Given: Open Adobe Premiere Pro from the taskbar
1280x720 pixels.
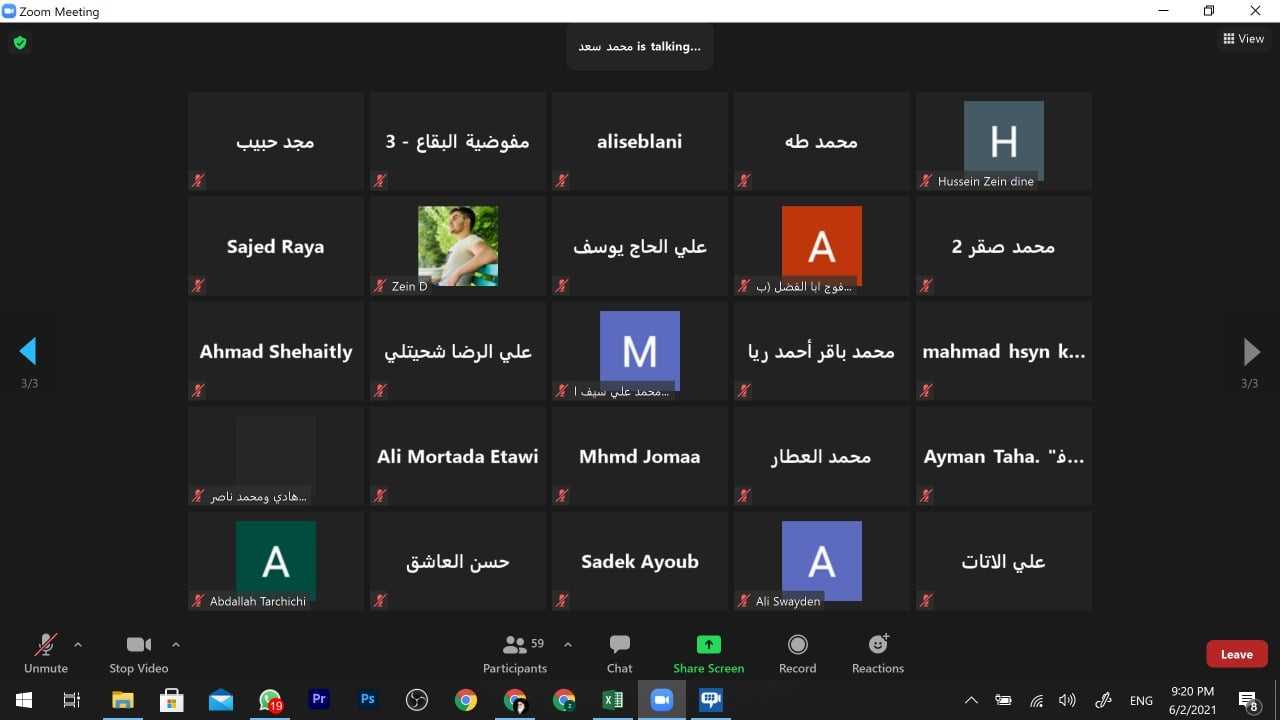Looking at the screenshot, I should [x=319, y=700].
